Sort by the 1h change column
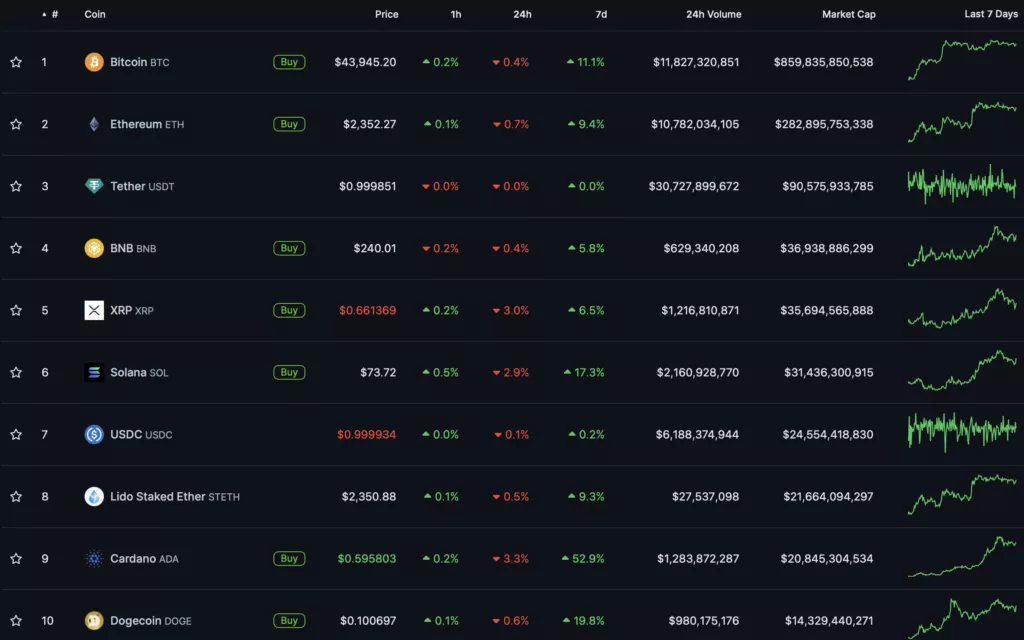The width and height of the screenshot is (1024, 640). (456, 14)
